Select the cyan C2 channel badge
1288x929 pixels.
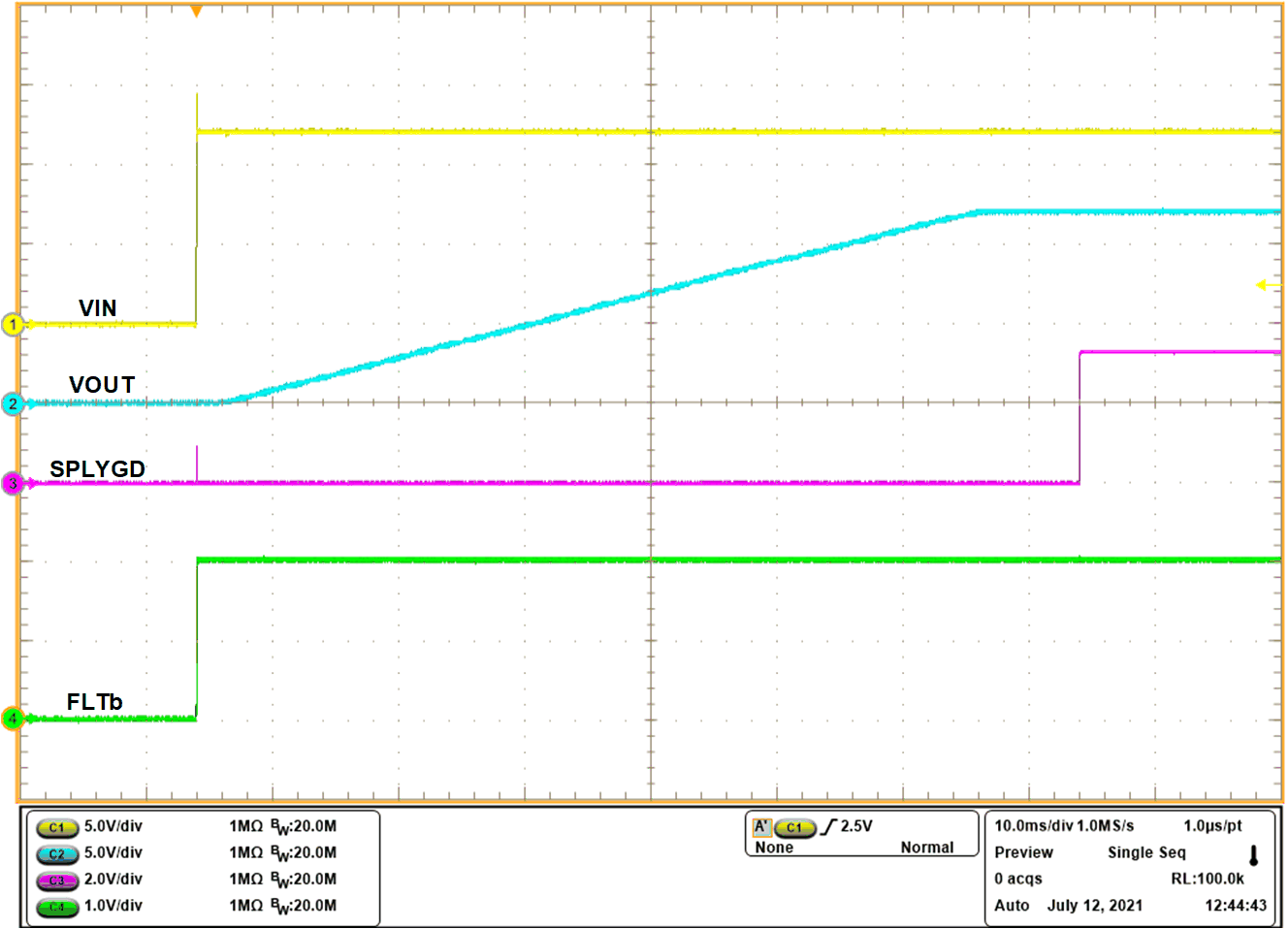(x=57, y=853)
